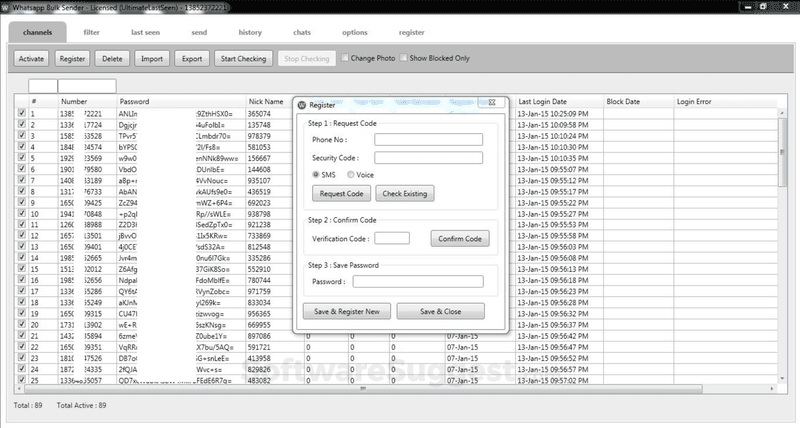Screen dimensions: 800x428
Task: Click the Verification Code input box
Action: point(392,238)
